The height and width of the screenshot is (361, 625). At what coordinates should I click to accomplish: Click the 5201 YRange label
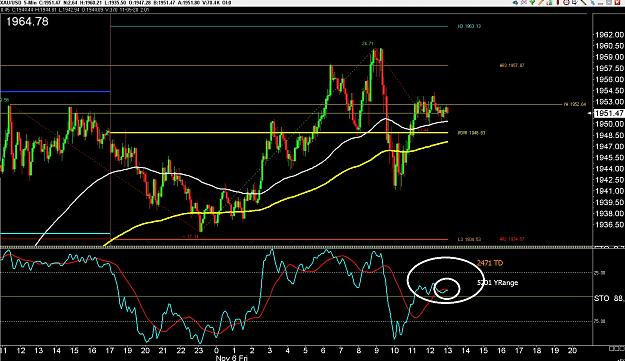tap(498, 283)
